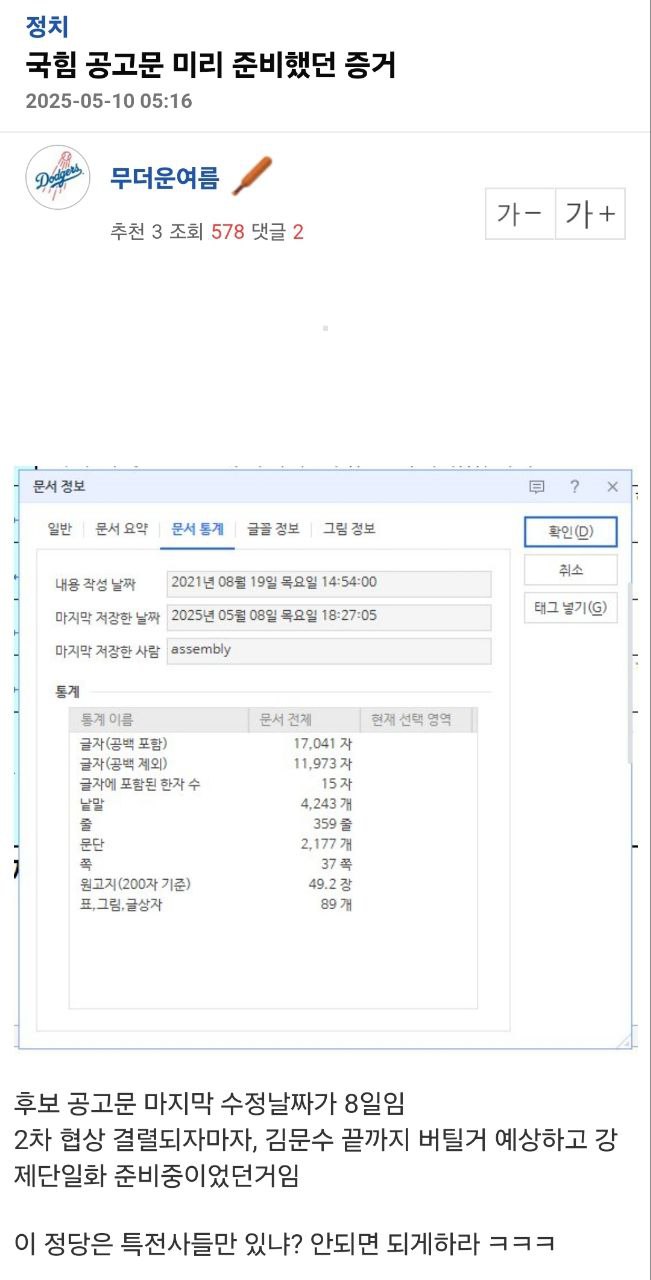Select the 문서 통계 tab
Screen dimensions: 651x1280
pos(197,529)
